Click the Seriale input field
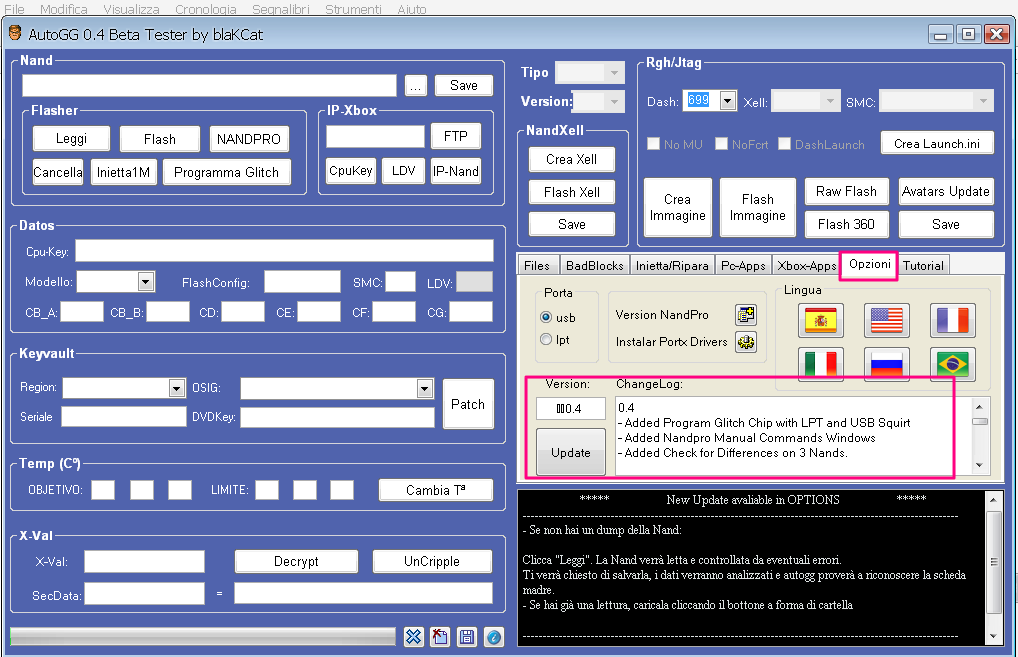This screenshot has width=1018, height=657. [123, 417]
